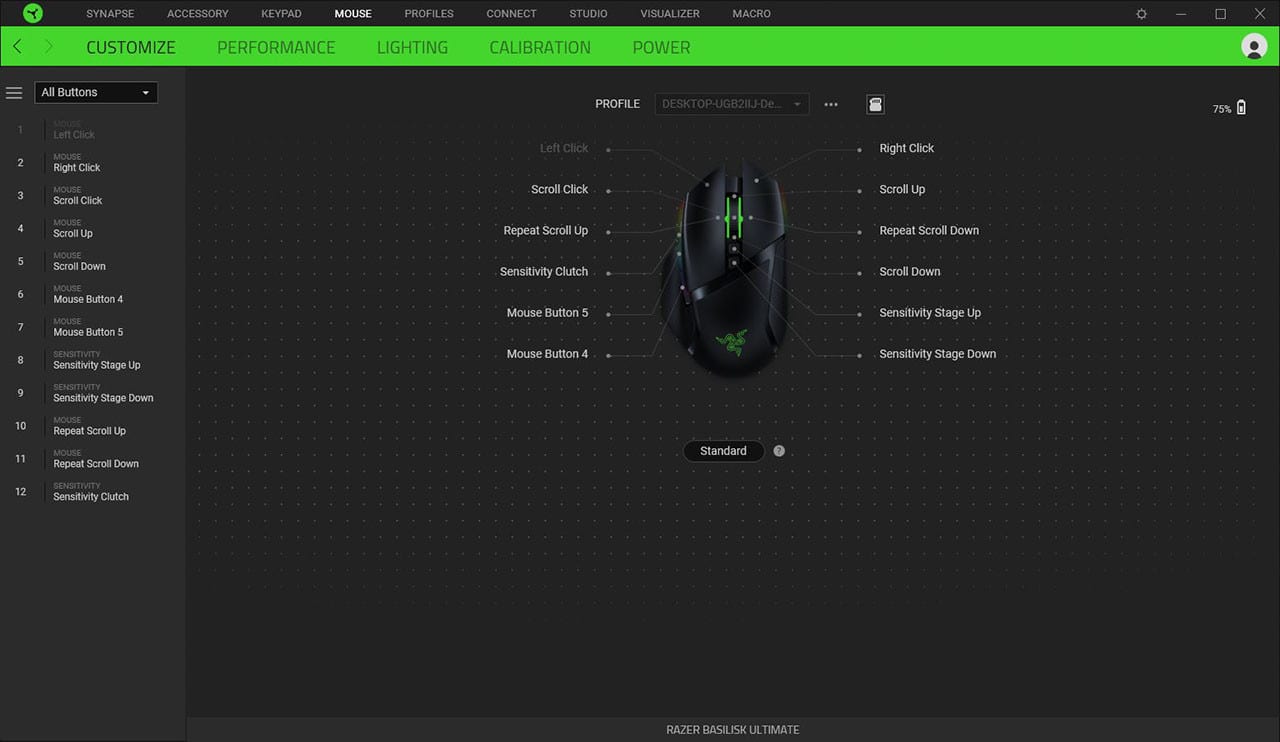Open the DESKTOP-UGB2IIJ profile dropdown
The width and height of the screenshot is (1280, 742).
[731, 103]
